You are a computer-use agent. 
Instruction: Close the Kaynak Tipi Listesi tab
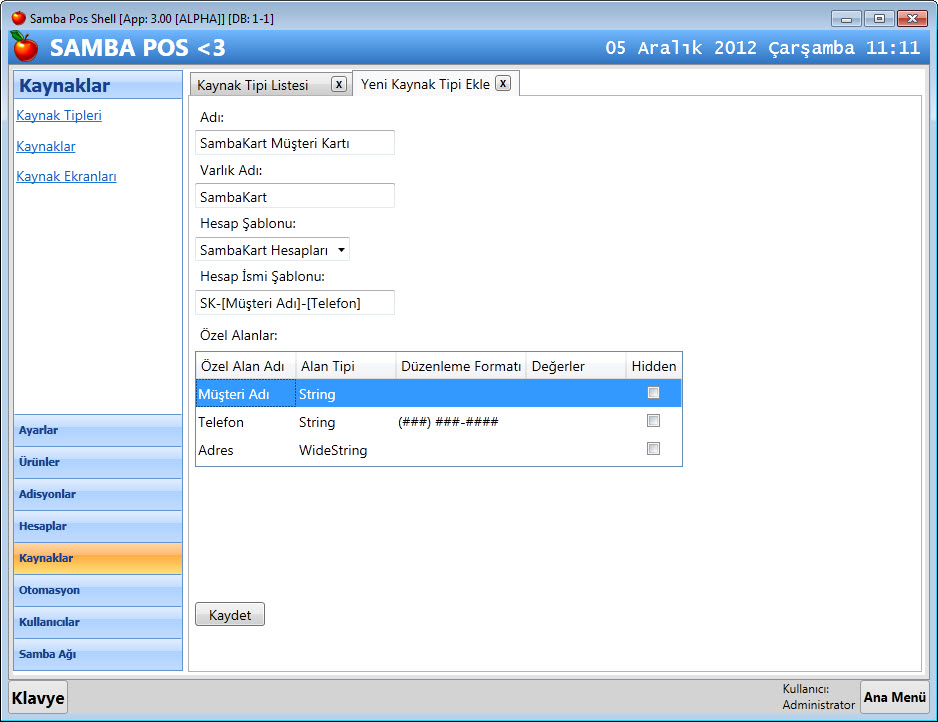[339, 84]
